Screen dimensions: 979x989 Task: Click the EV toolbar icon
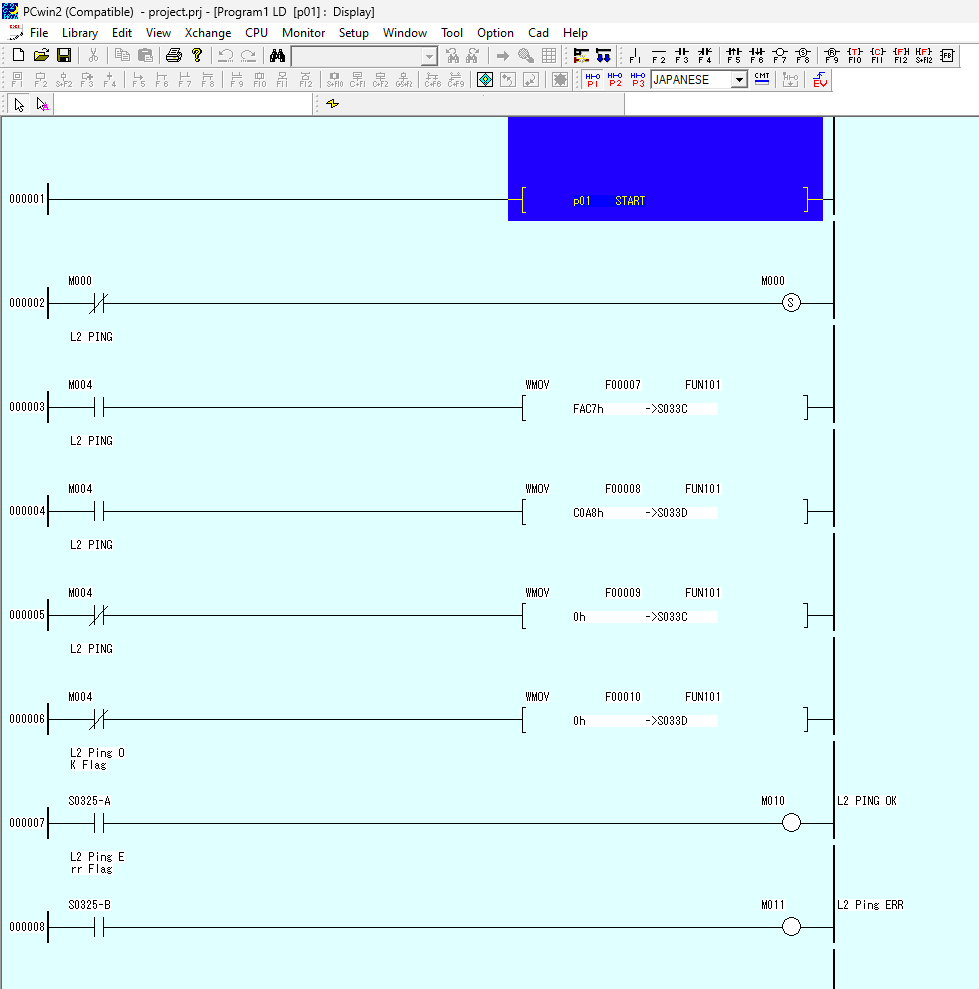point(820,79)
